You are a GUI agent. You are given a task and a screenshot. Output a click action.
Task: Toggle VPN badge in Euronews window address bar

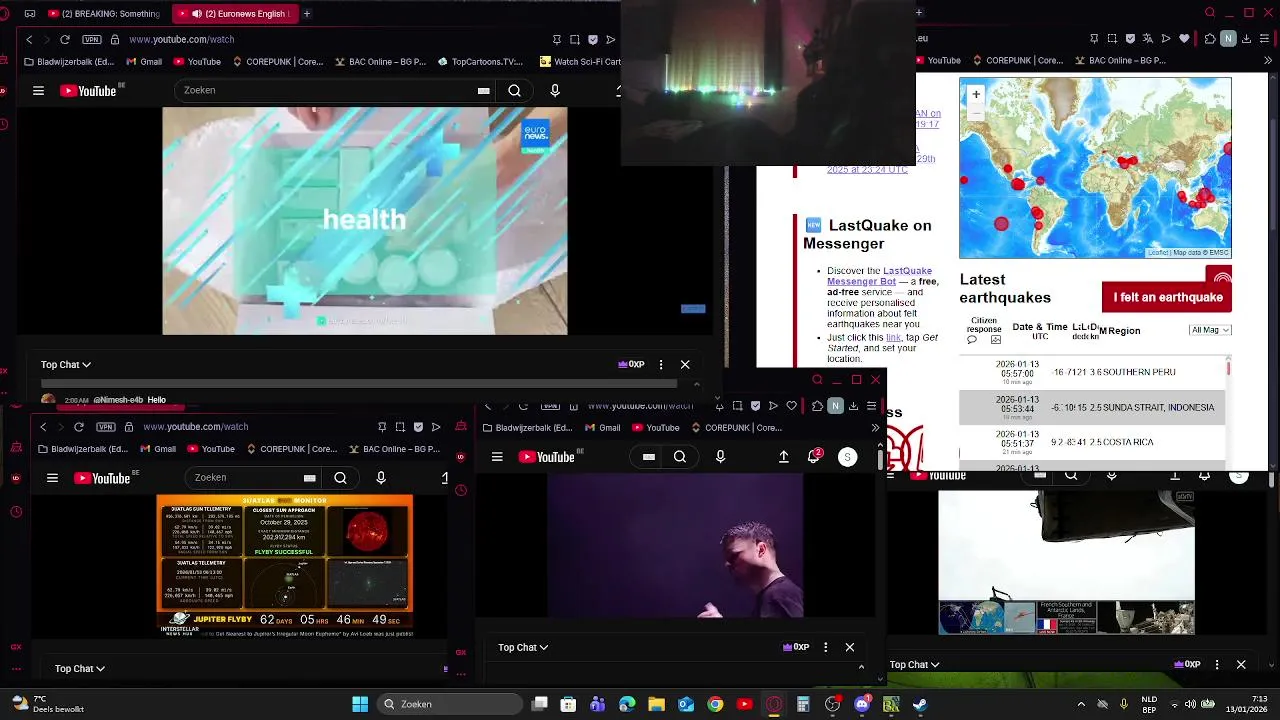click(92, 39)
